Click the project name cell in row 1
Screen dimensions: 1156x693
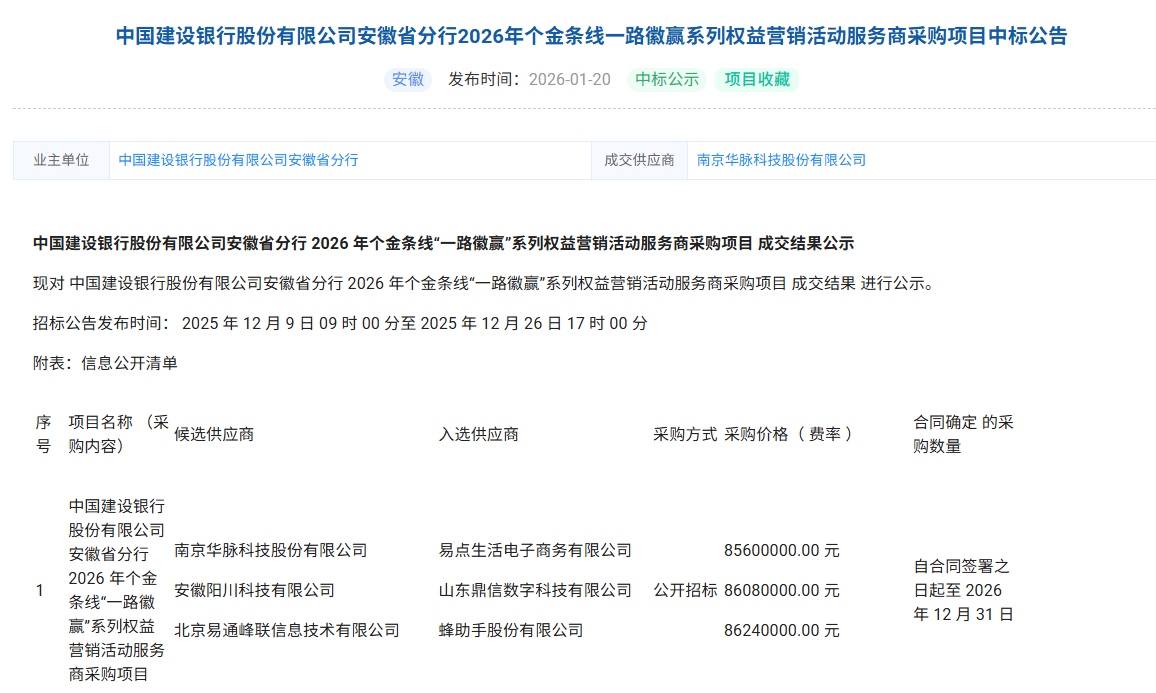click(116, 590)
